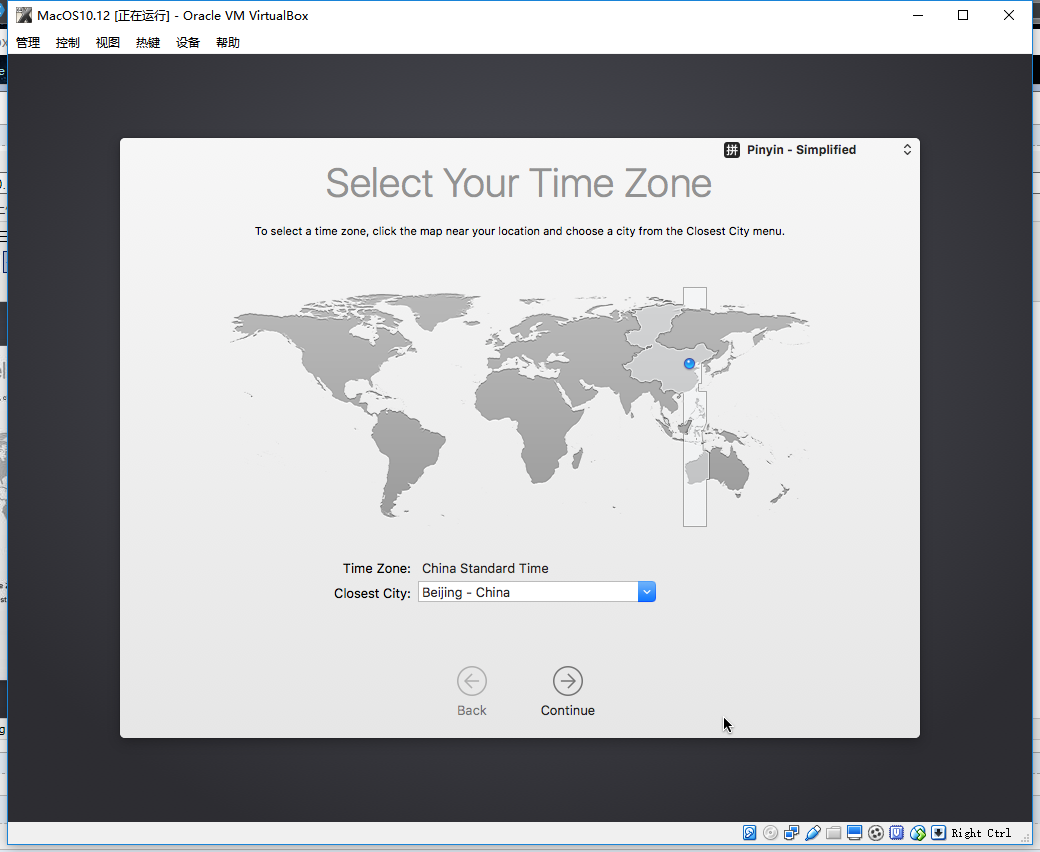Open the 管理 menu
This screenshot has width=1040, height=852.
tap(28, 42)
